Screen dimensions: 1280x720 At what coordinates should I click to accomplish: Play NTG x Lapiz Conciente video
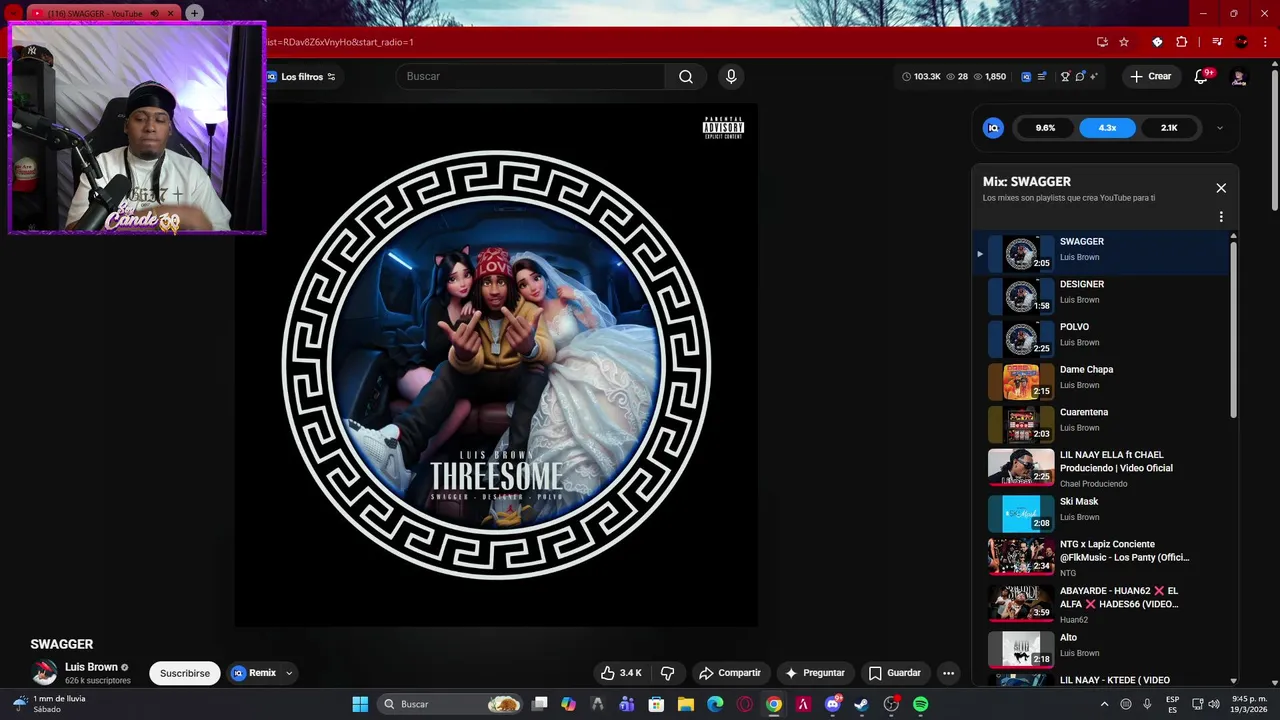[x=1100, y=558]
